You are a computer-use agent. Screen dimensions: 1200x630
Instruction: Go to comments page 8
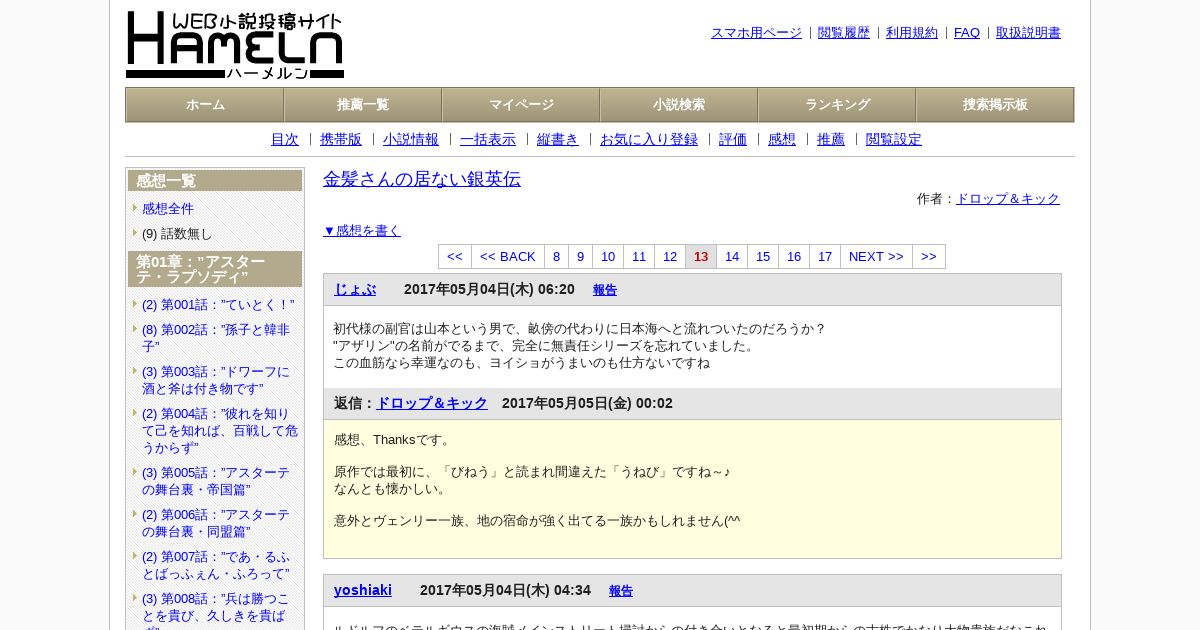tap(557, 257)
